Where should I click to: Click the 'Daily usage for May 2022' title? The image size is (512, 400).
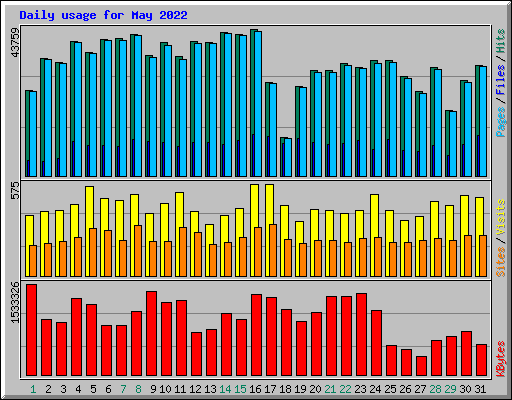click(x=103, y=15)
